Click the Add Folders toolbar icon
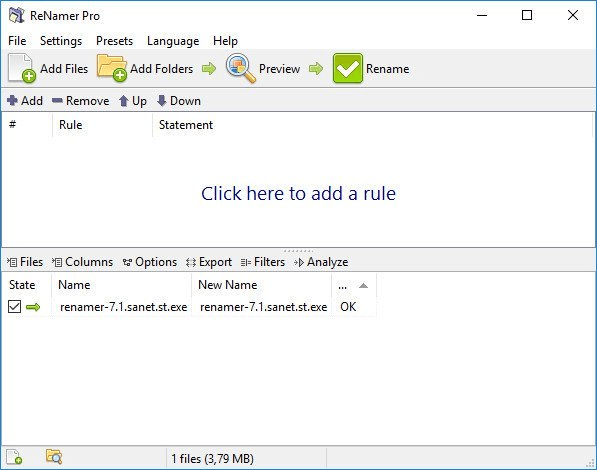The width and height of the screenshot is (597, 470). tap(112, 68)
